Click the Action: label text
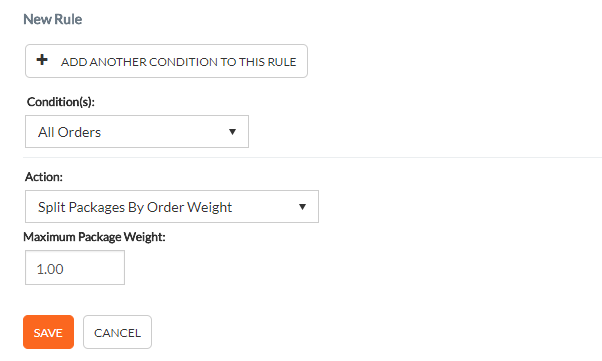This screenshot has height=361, width=602. [x=44, y=177]
